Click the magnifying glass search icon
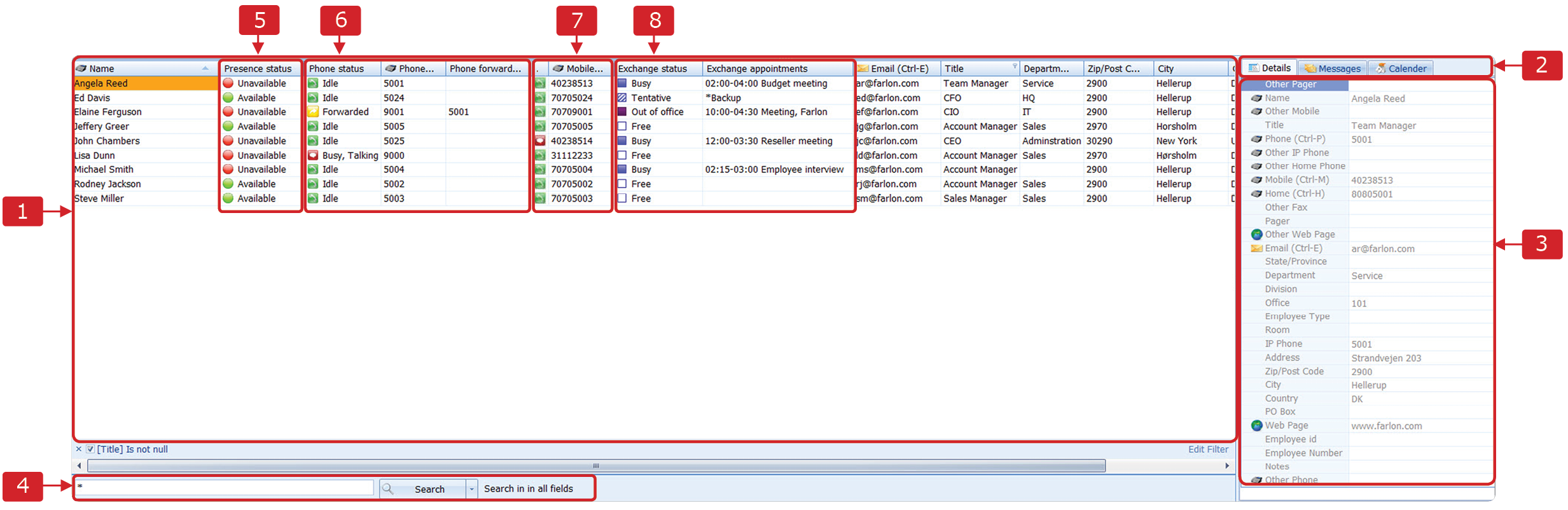This screenshot has height=510, width=1568. point(388,489)
